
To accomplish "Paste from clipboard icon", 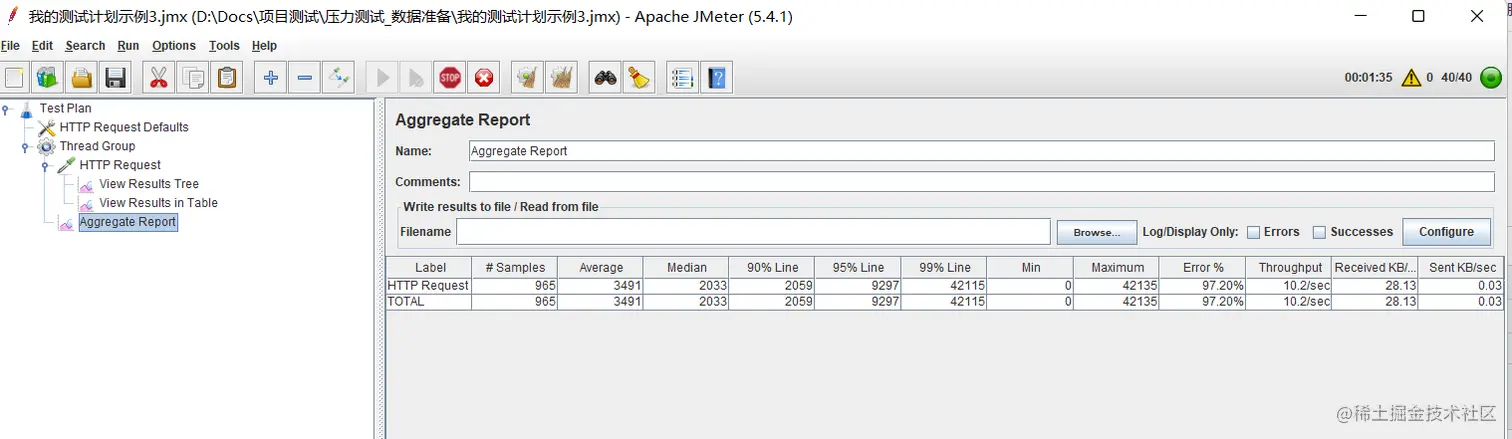I will (227, 77).
